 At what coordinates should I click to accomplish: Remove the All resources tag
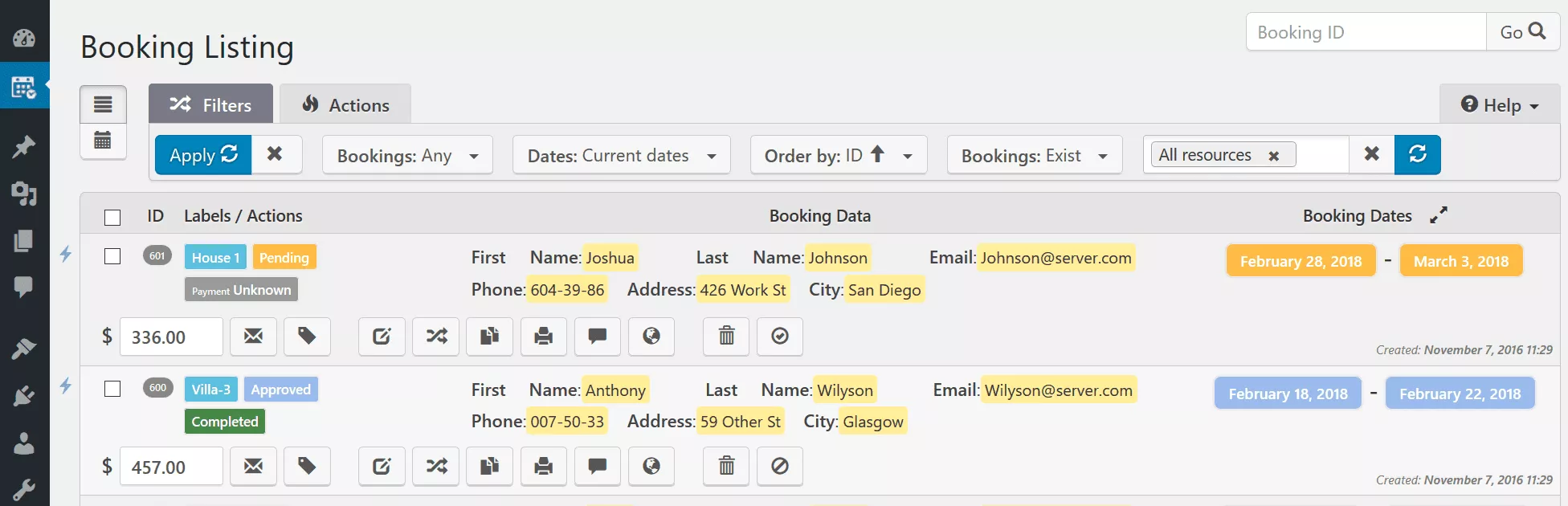coord(1273,156)
